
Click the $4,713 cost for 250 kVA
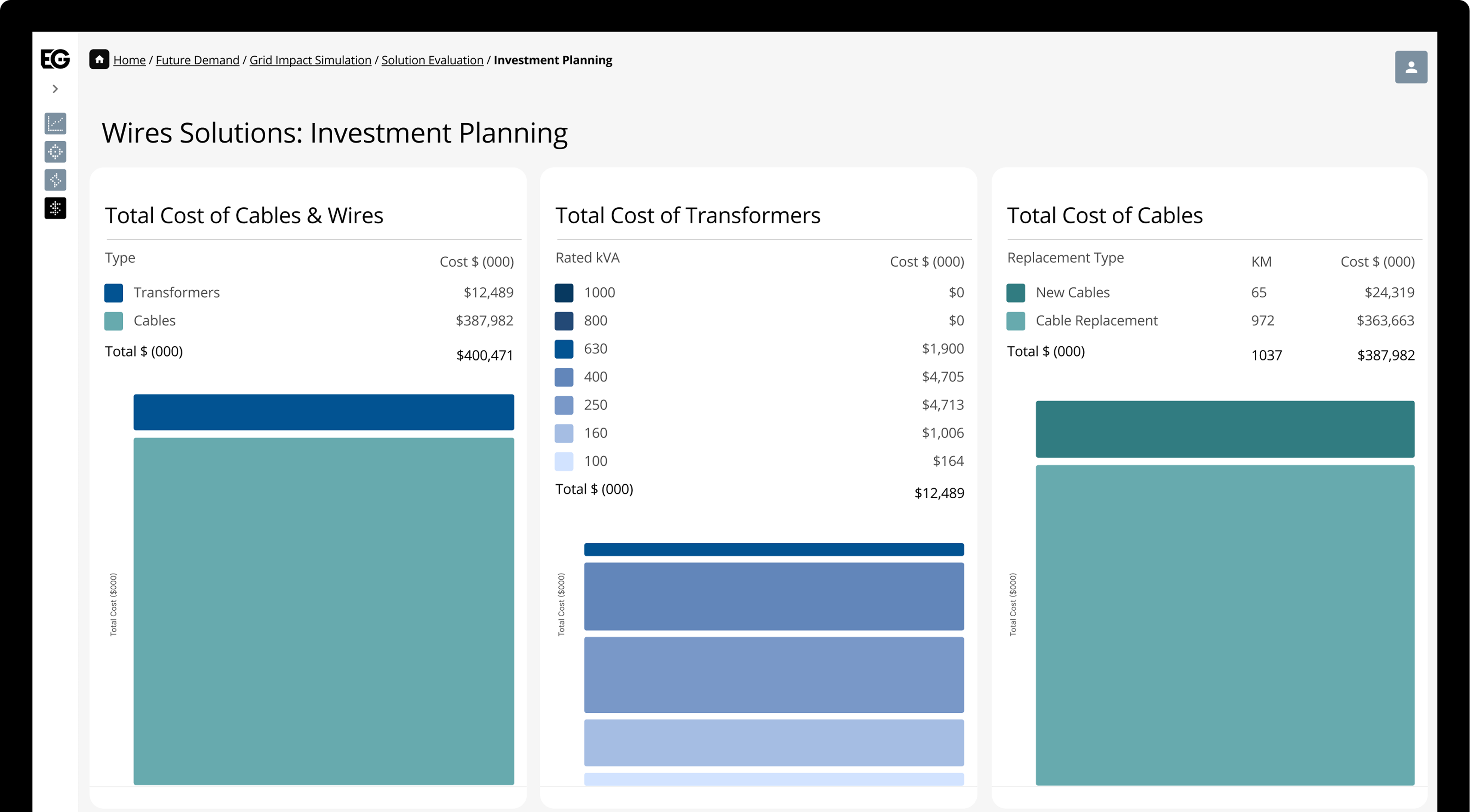[x=943, y=405]
